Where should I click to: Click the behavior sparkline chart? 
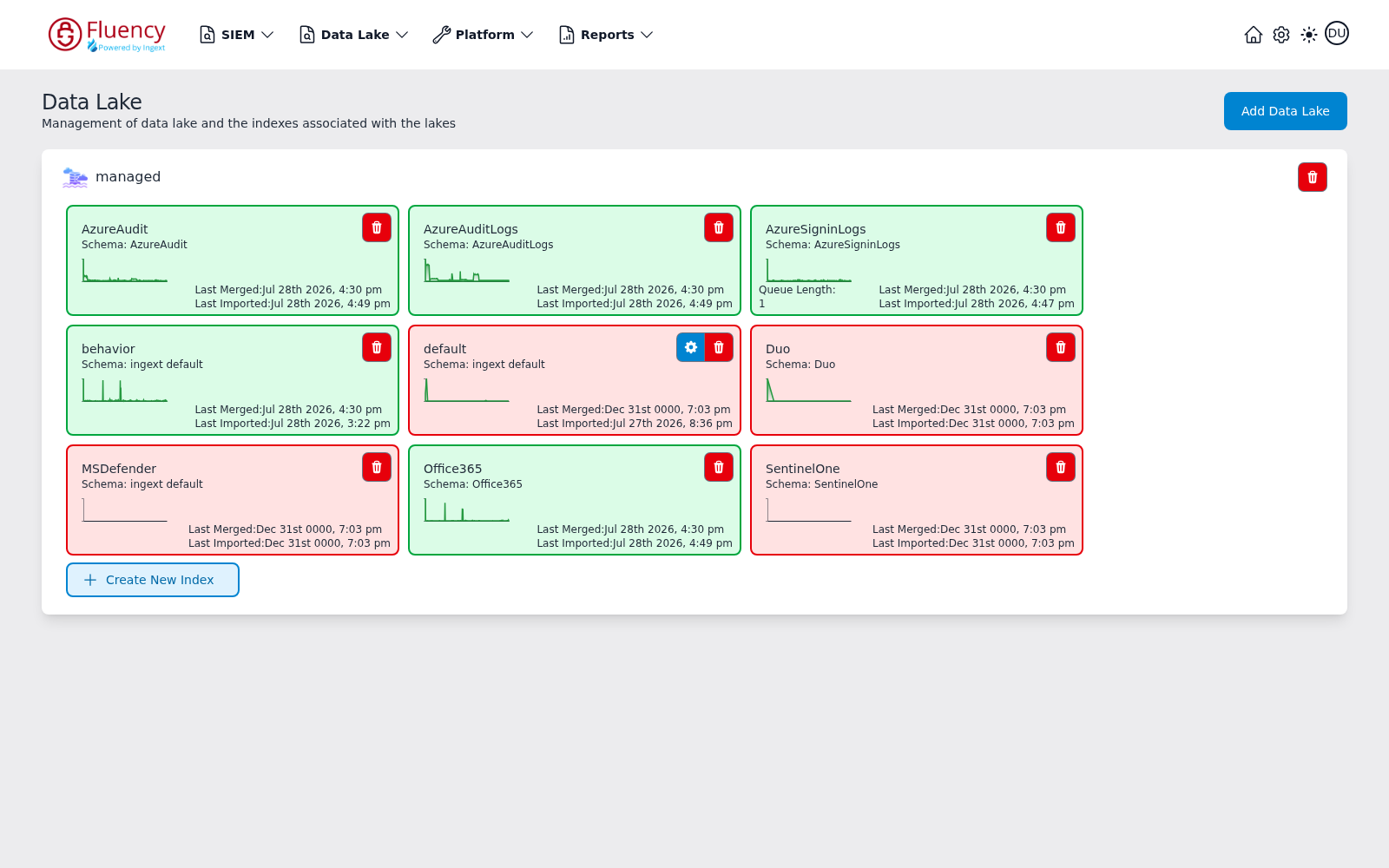click(x=125, y=391)
